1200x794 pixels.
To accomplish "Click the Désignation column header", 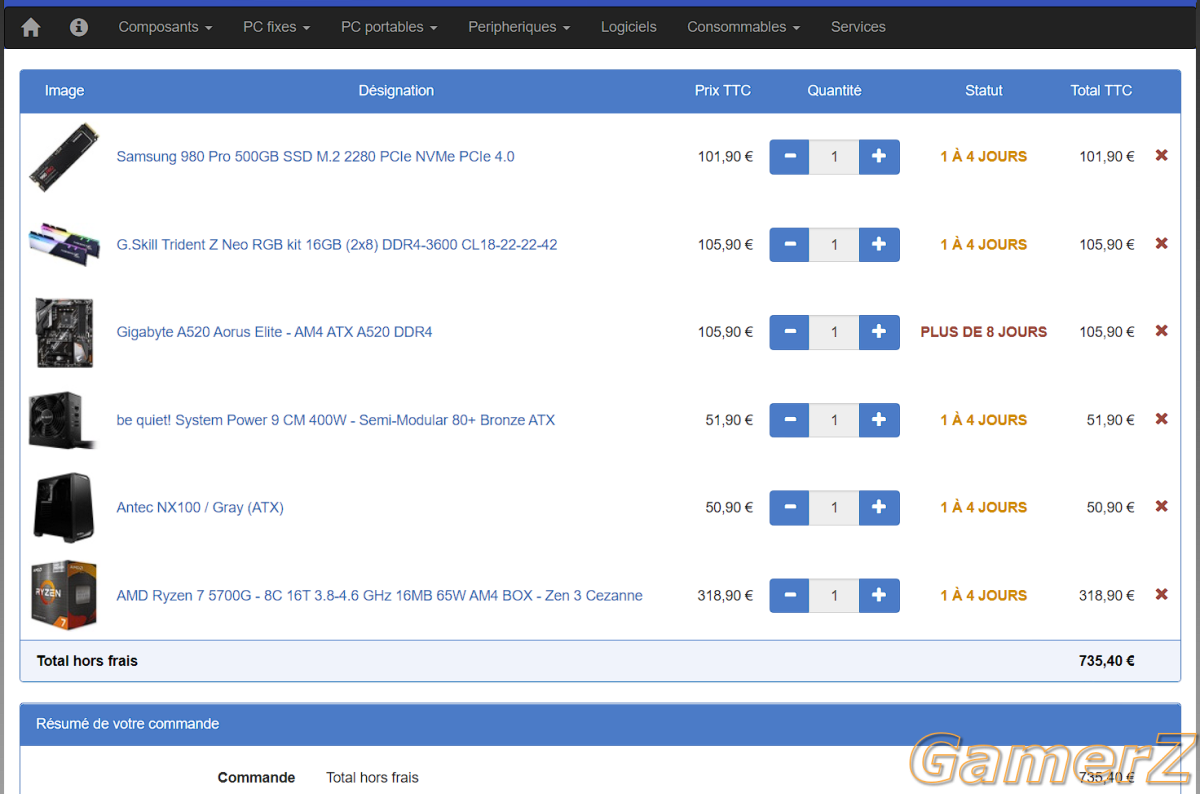I will point(396,90).
